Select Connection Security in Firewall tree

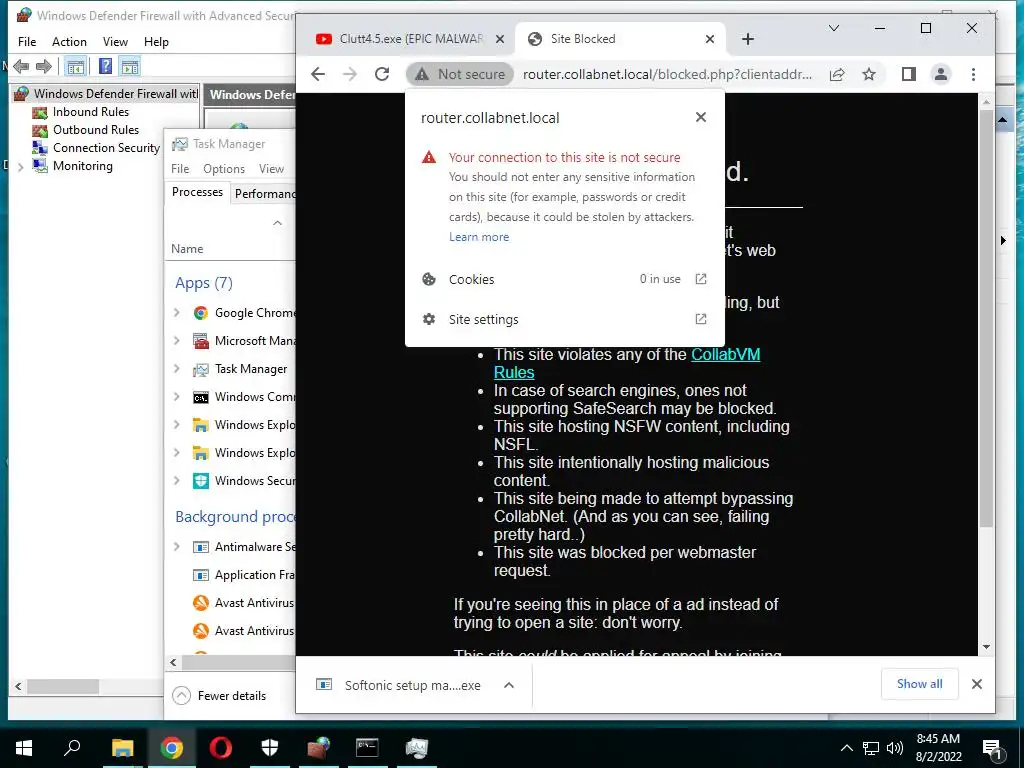pyautogui.click(x=106, y=148)
